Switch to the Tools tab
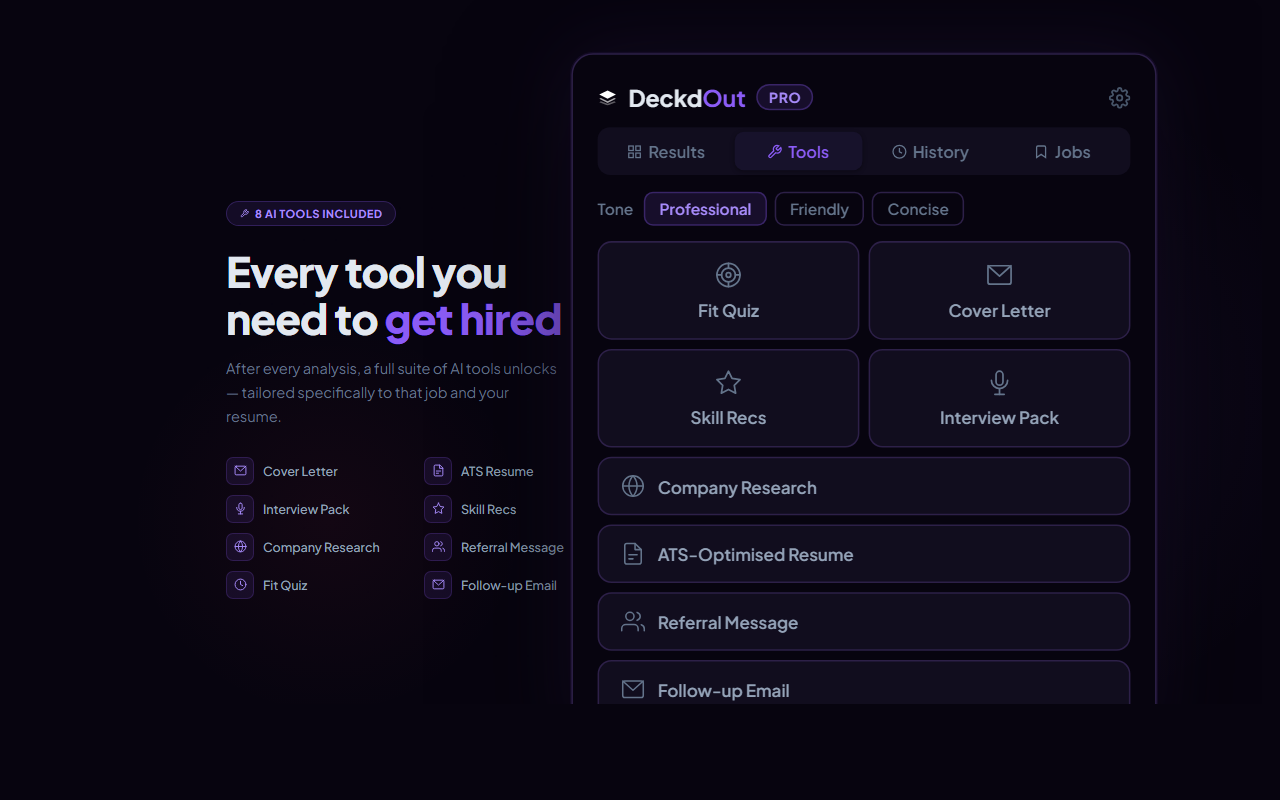 coord(798,152)
